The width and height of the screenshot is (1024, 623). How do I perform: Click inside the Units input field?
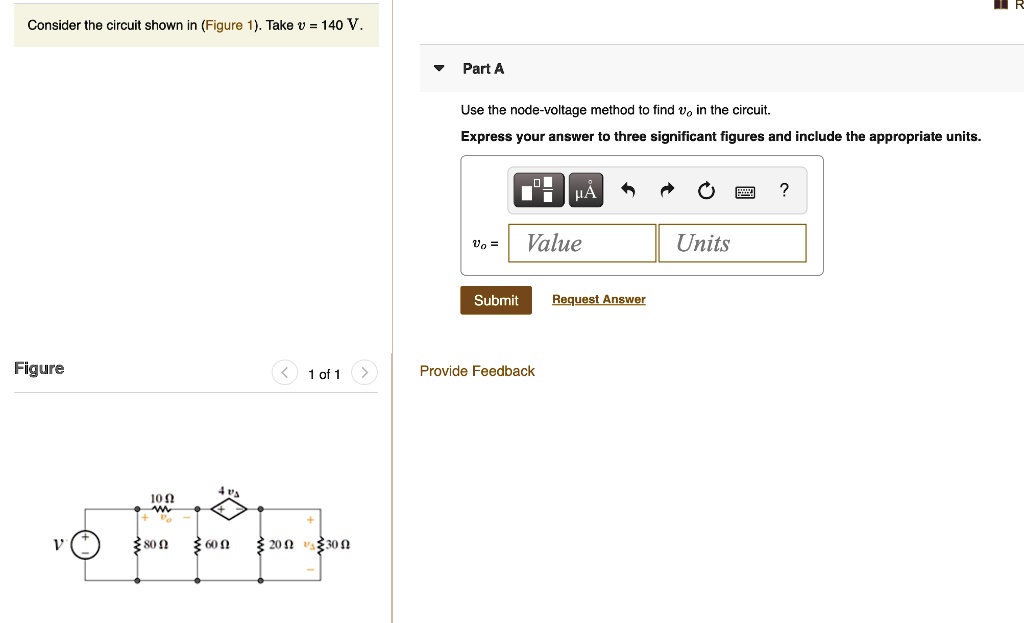click(x=732, y=242)
